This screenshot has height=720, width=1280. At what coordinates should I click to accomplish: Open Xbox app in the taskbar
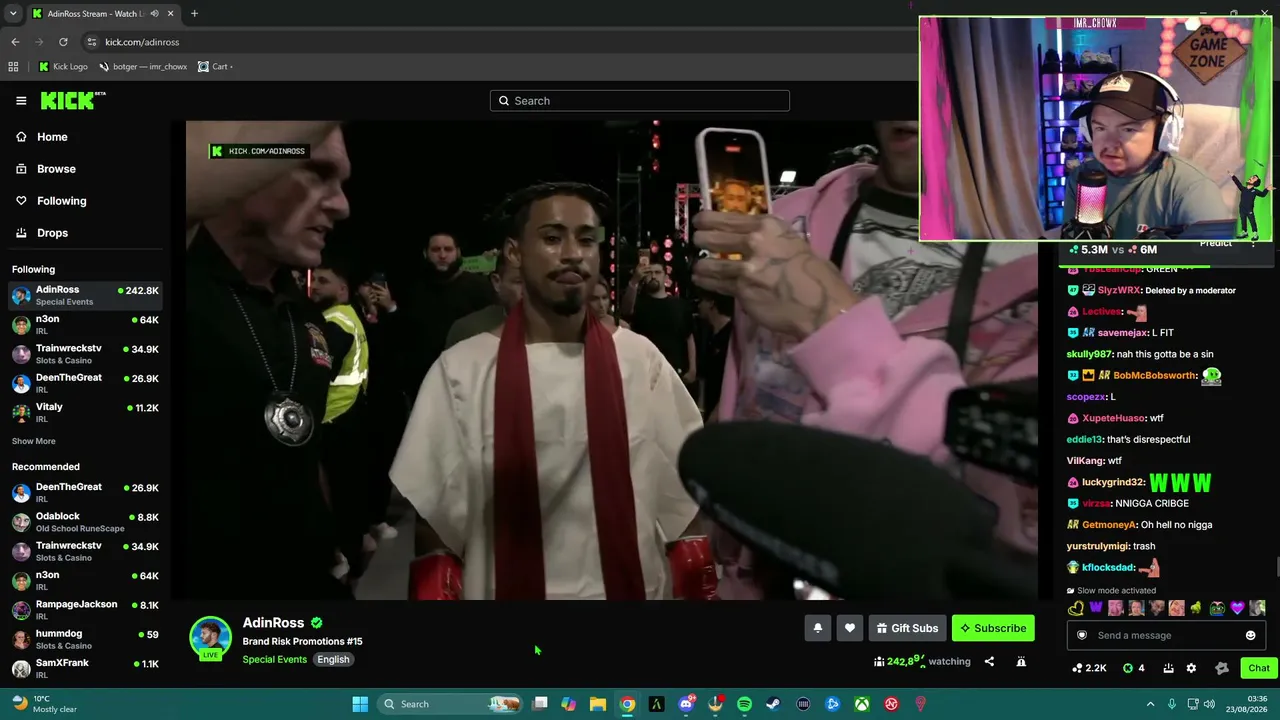click(861, 704)
